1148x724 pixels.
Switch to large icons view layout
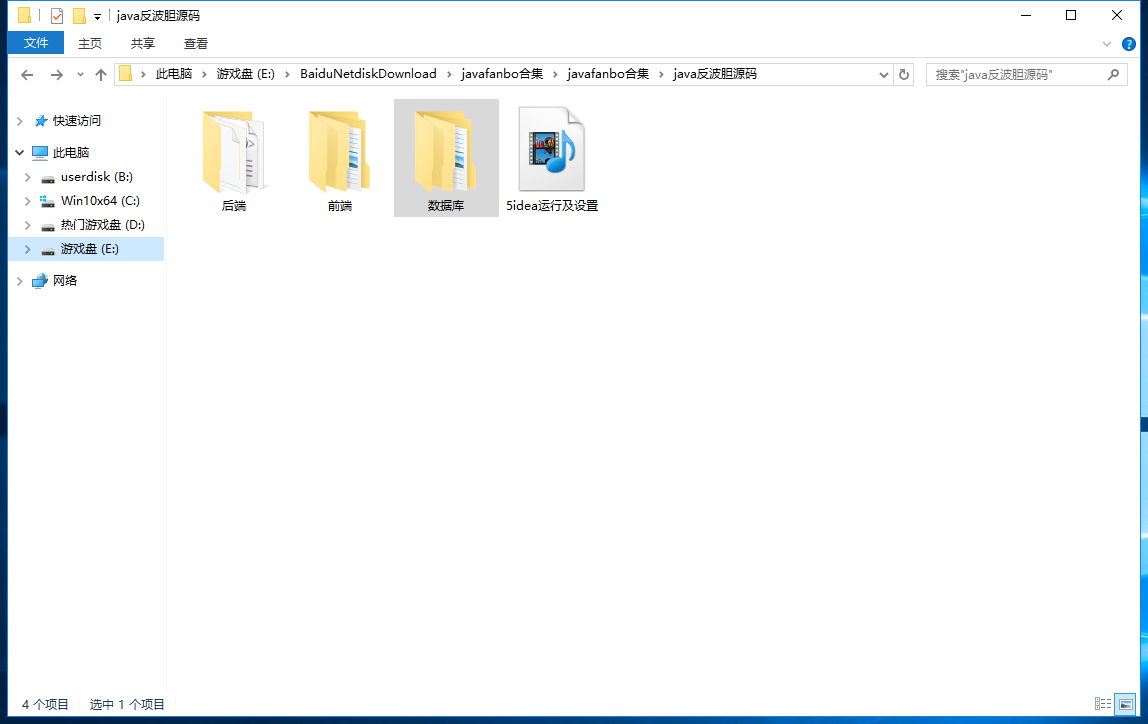point(1125,704)
